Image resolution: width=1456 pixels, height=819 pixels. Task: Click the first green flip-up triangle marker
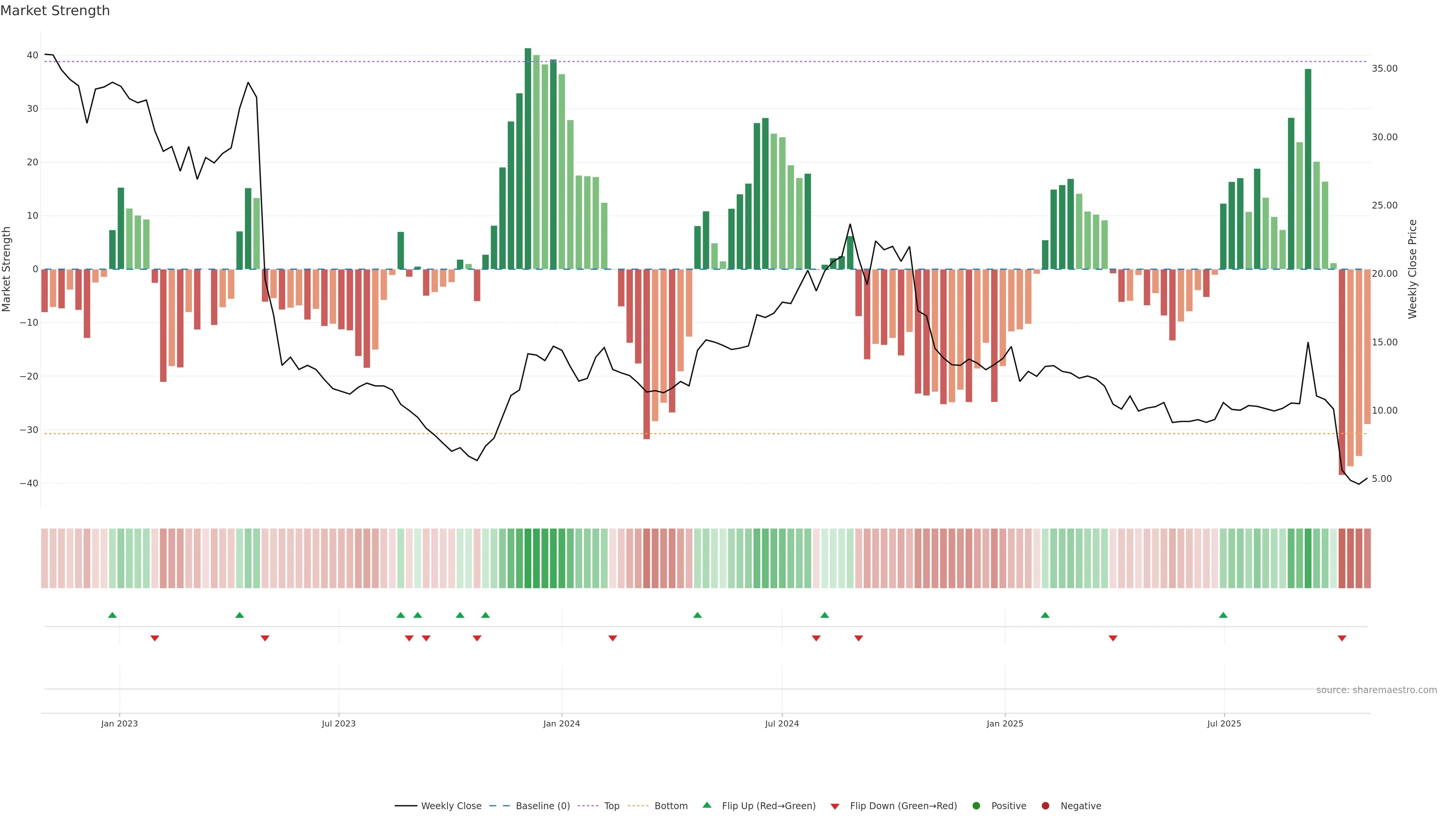[x=113, y=615]
